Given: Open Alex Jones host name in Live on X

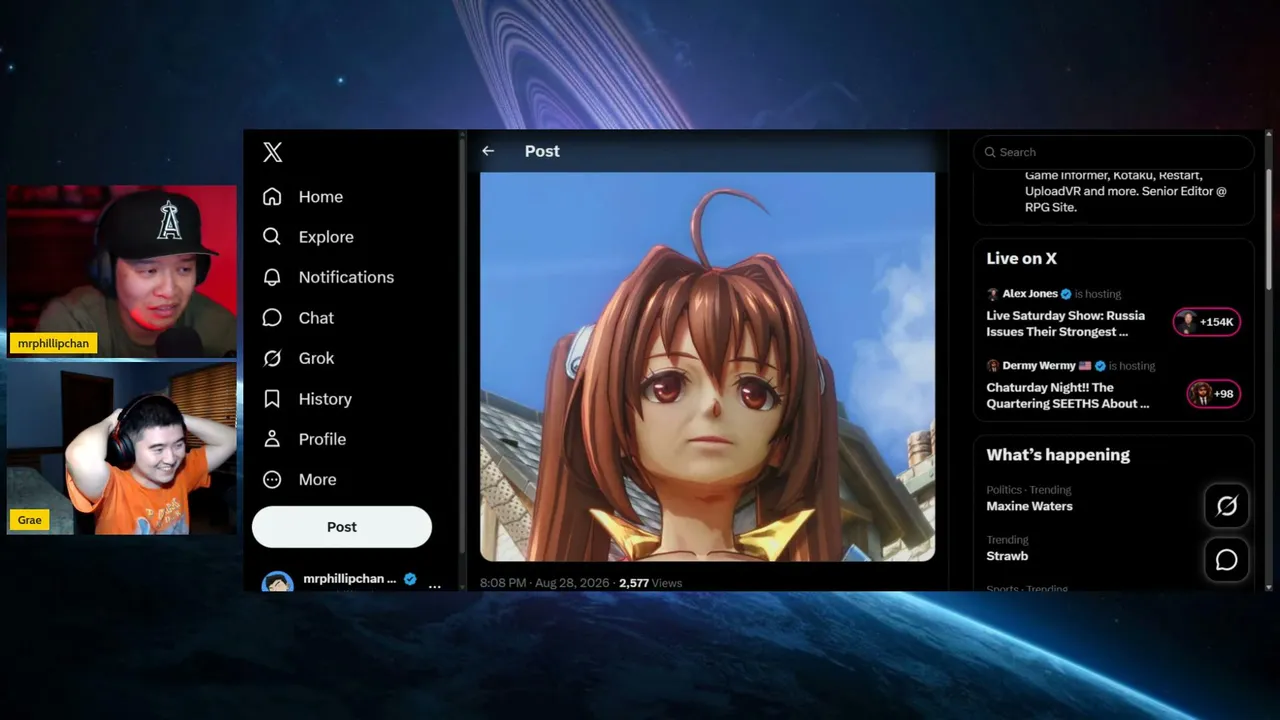Looking at the screenshot, I should 1030,294.
